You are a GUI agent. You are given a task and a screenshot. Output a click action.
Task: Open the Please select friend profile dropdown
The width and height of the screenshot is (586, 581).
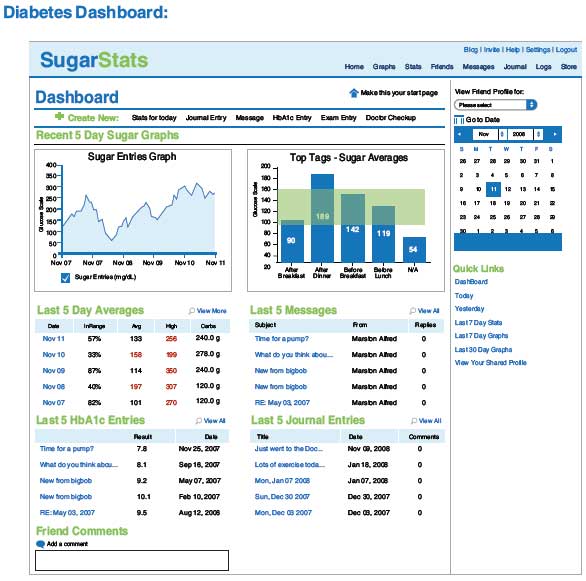496,105
